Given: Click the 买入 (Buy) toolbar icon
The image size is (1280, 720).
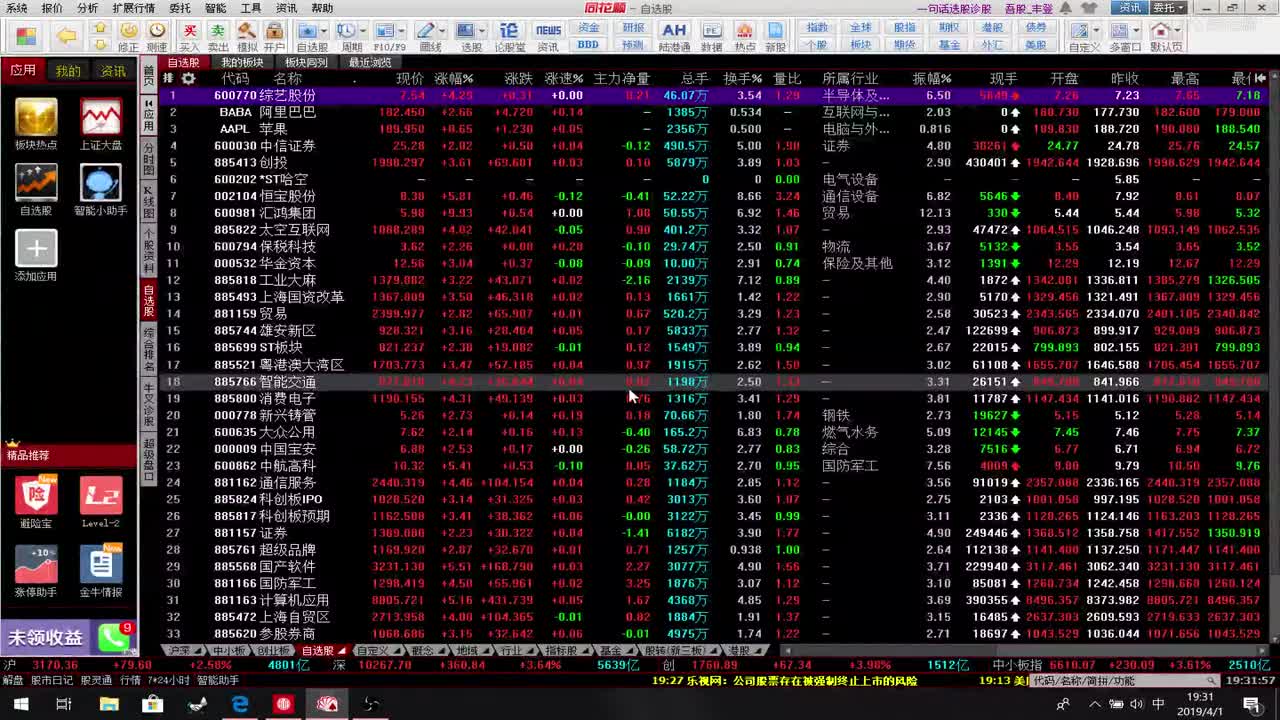Looking at the screenshot, I should point(189,36).
